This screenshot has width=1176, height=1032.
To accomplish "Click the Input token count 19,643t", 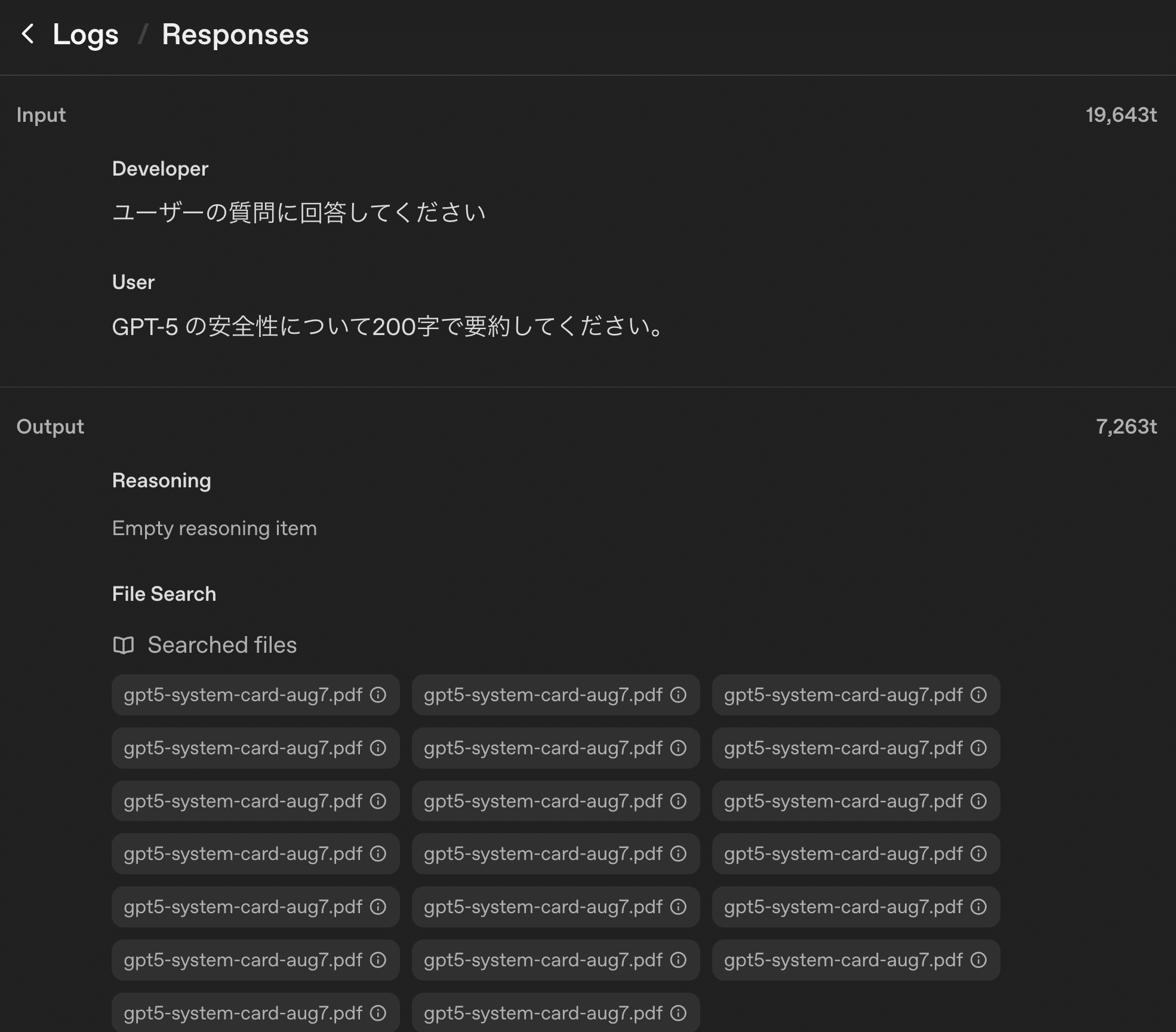I will point(1120,115).
